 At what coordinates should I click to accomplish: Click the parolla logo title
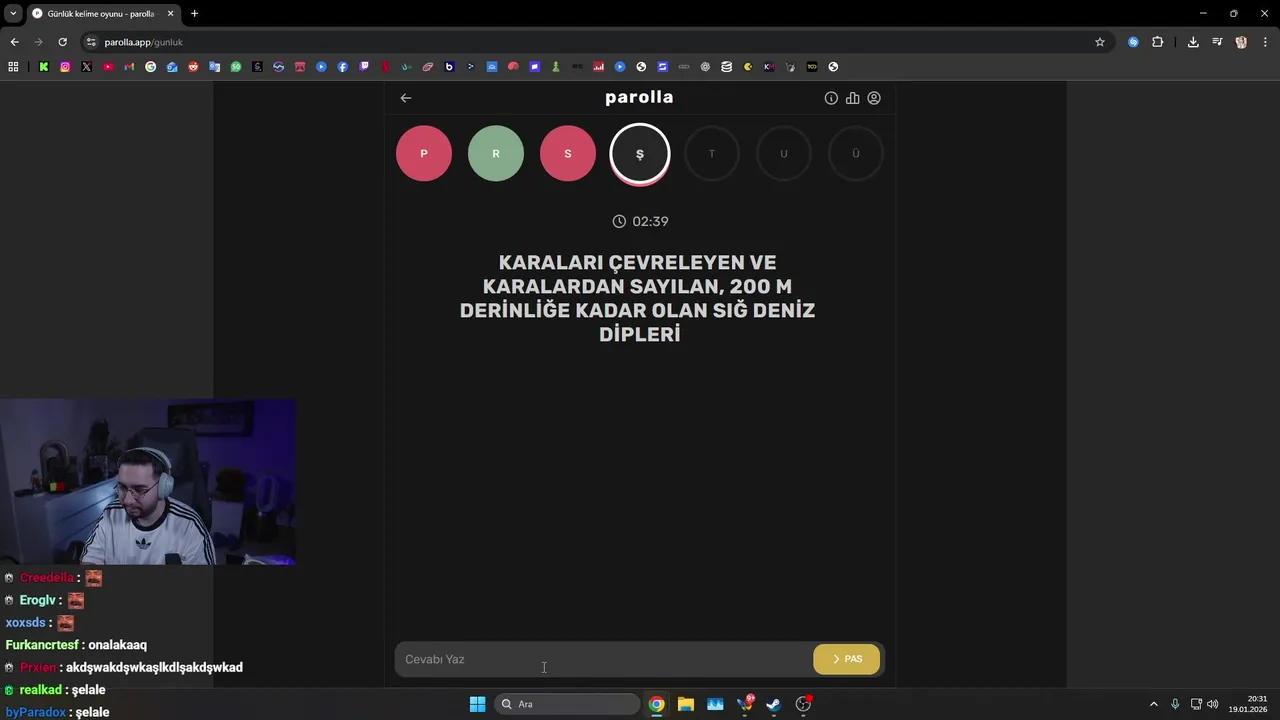click(639, 98)
